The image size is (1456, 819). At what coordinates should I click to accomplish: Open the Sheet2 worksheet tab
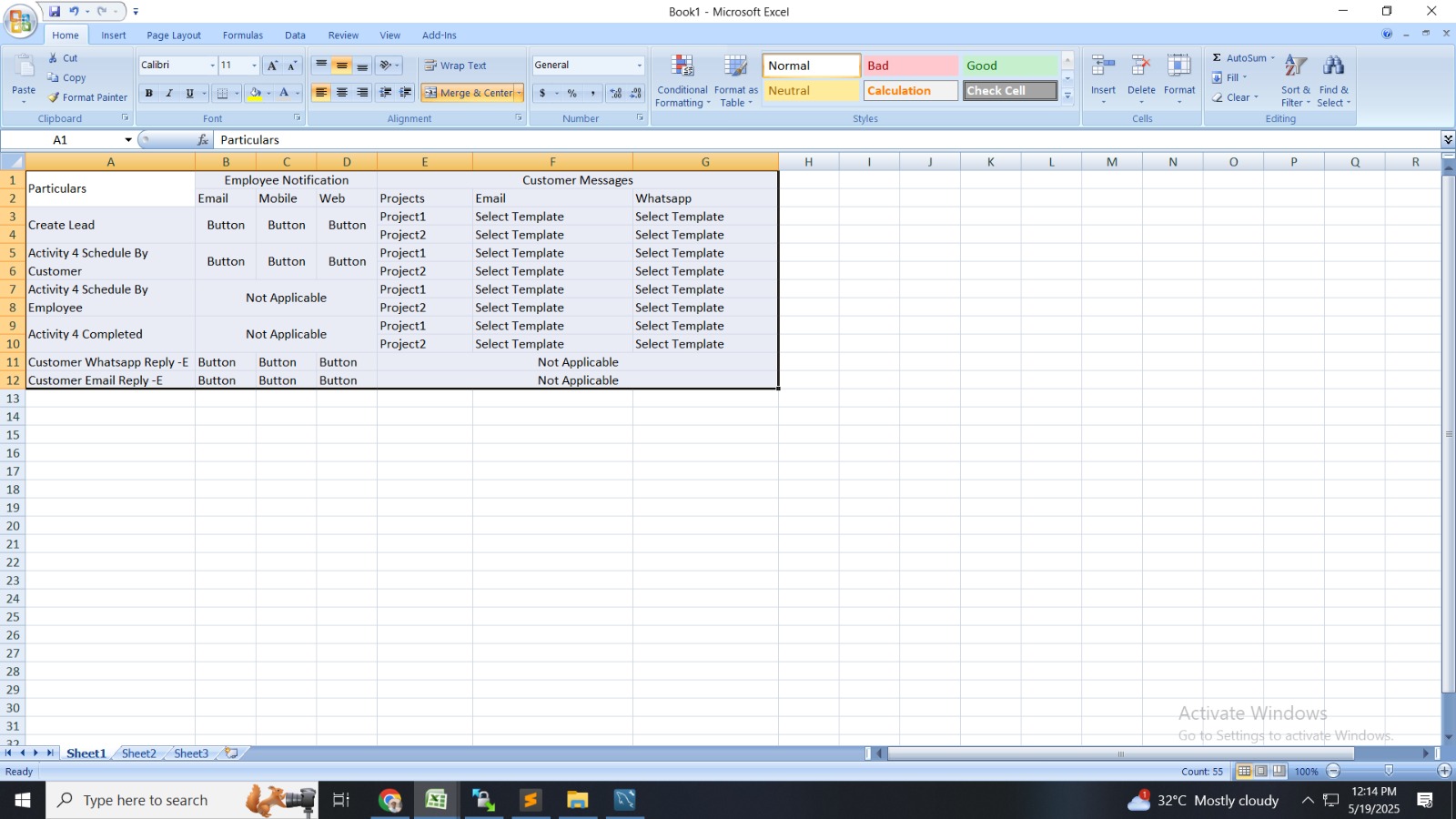coord(138,753)
